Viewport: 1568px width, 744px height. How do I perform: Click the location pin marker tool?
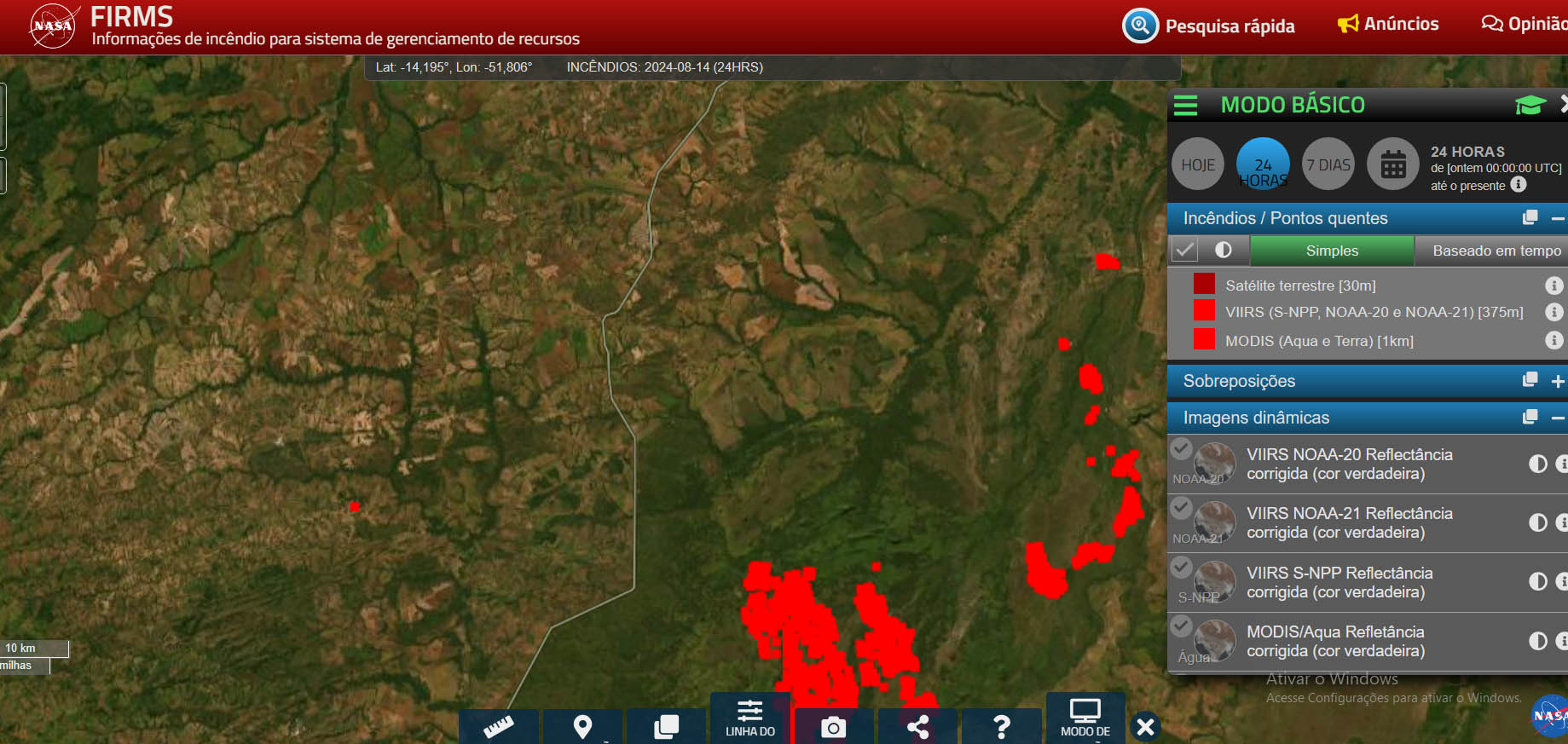(x=582, y=726)
